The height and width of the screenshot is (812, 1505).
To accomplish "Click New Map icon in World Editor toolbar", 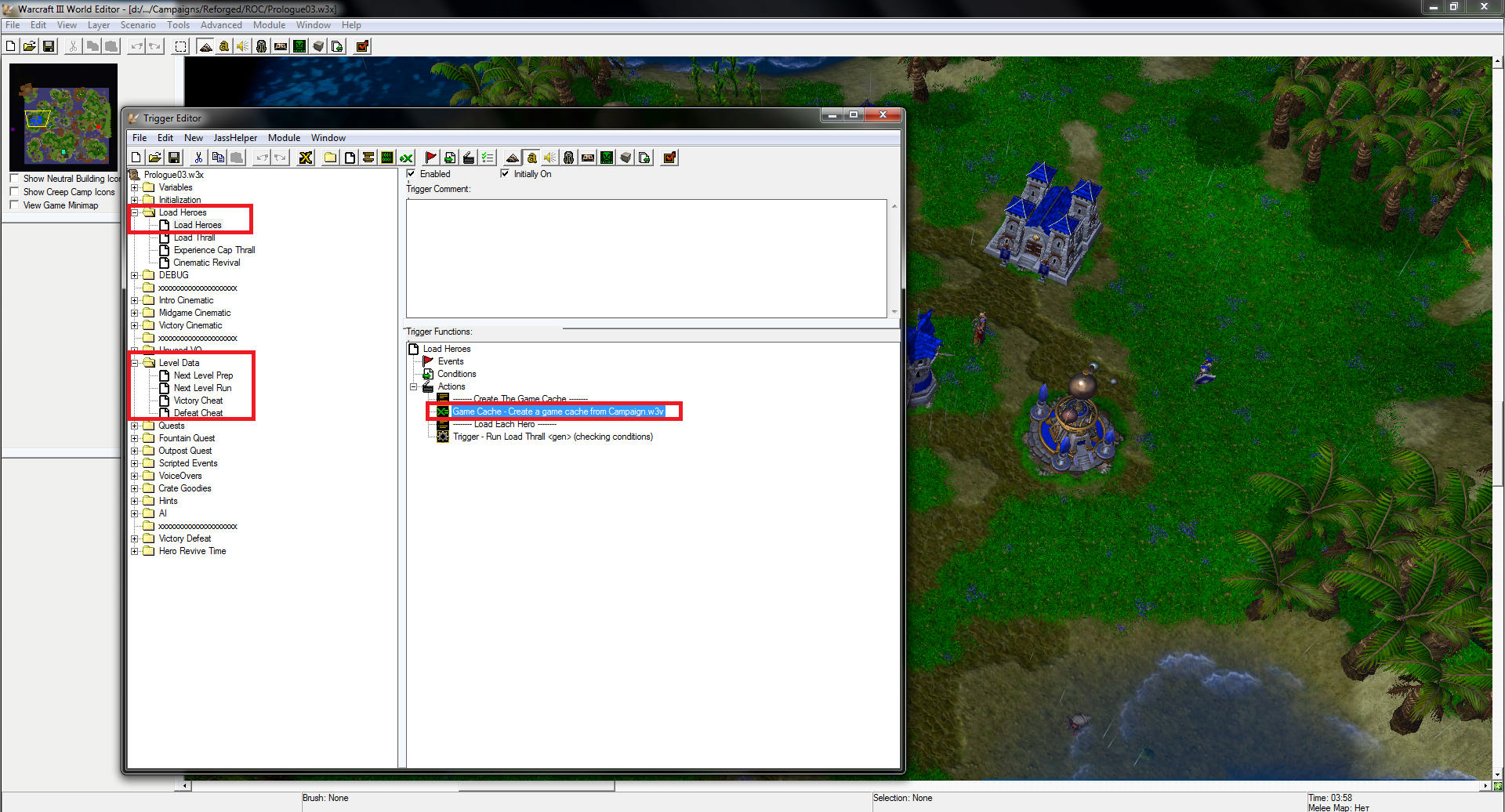I will [x=11, y=46].
